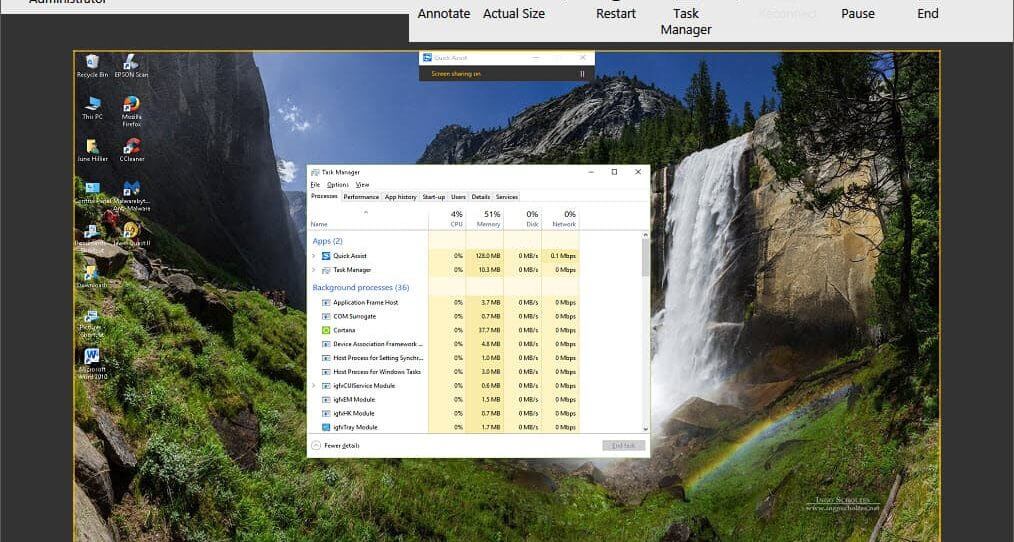Screen dimensions: 1014x542
Task: Click the igfxTray Module process icon
Action: 326,428
